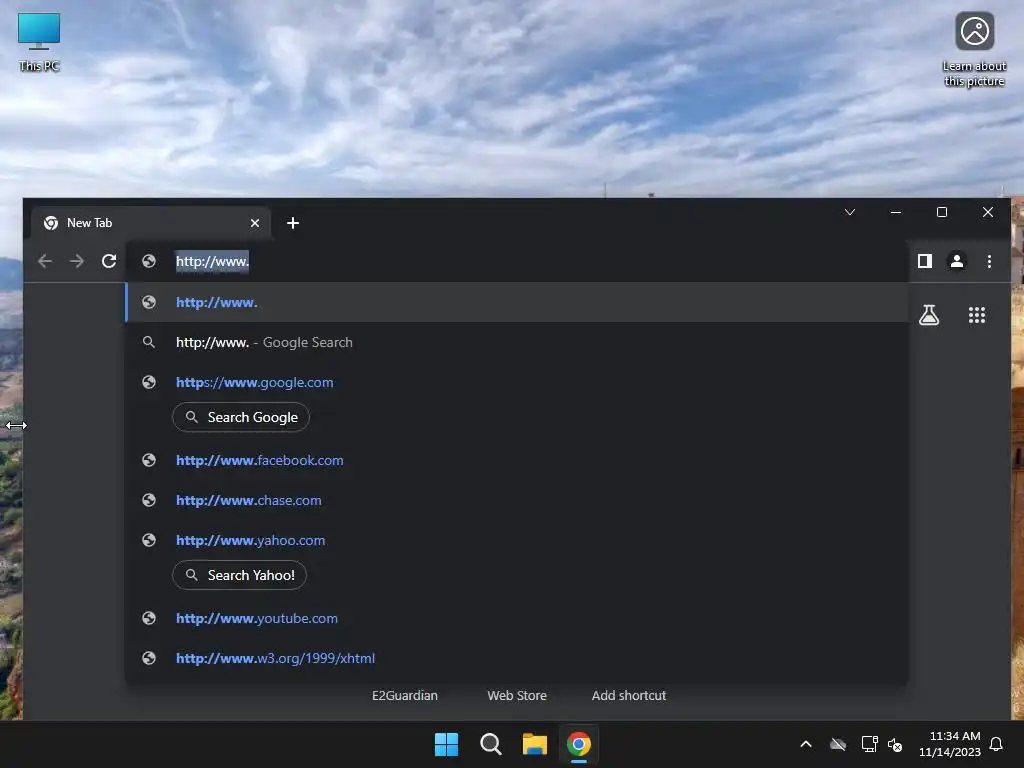
Task: Open a new tab with the plus icon
Action: click(x=293, y=223)
